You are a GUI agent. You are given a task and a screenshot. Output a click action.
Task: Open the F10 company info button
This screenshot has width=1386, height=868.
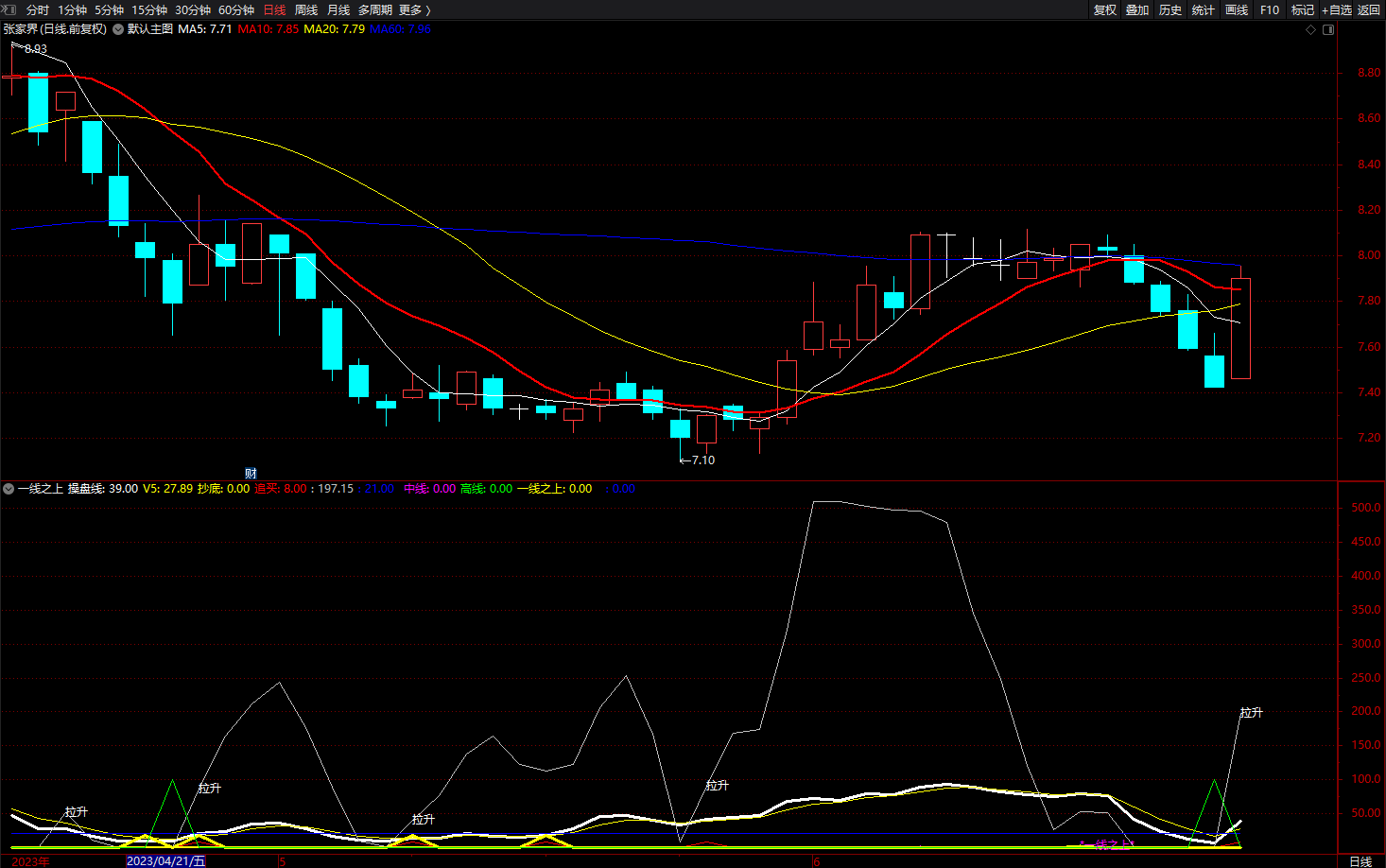[x=1270, y=9]
